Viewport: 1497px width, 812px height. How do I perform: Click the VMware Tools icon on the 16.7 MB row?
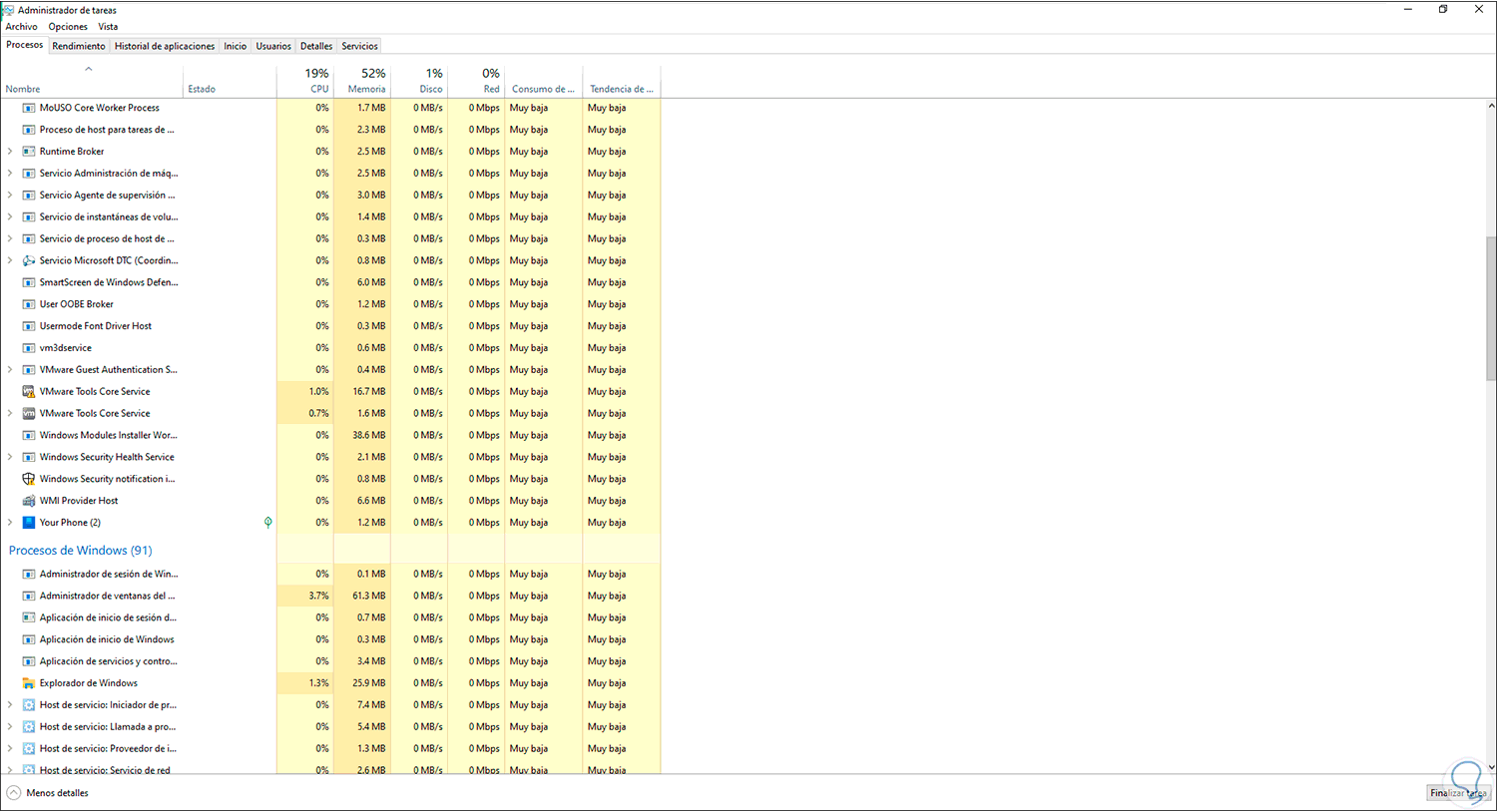pyautogui.click(x=29, y=392)
